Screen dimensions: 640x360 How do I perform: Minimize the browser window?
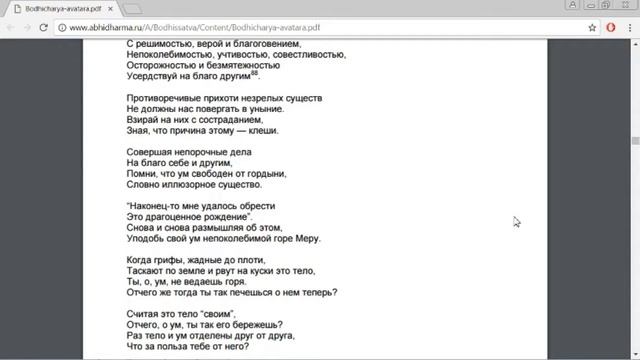point(591,5)
